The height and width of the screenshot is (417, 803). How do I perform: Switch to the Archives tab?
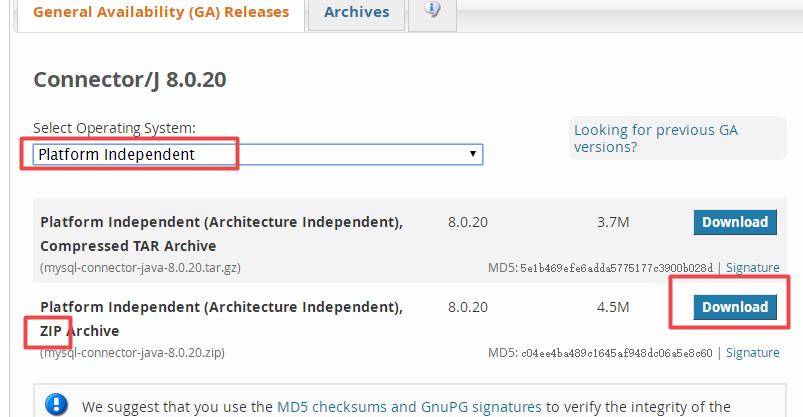tap(356, 12)
